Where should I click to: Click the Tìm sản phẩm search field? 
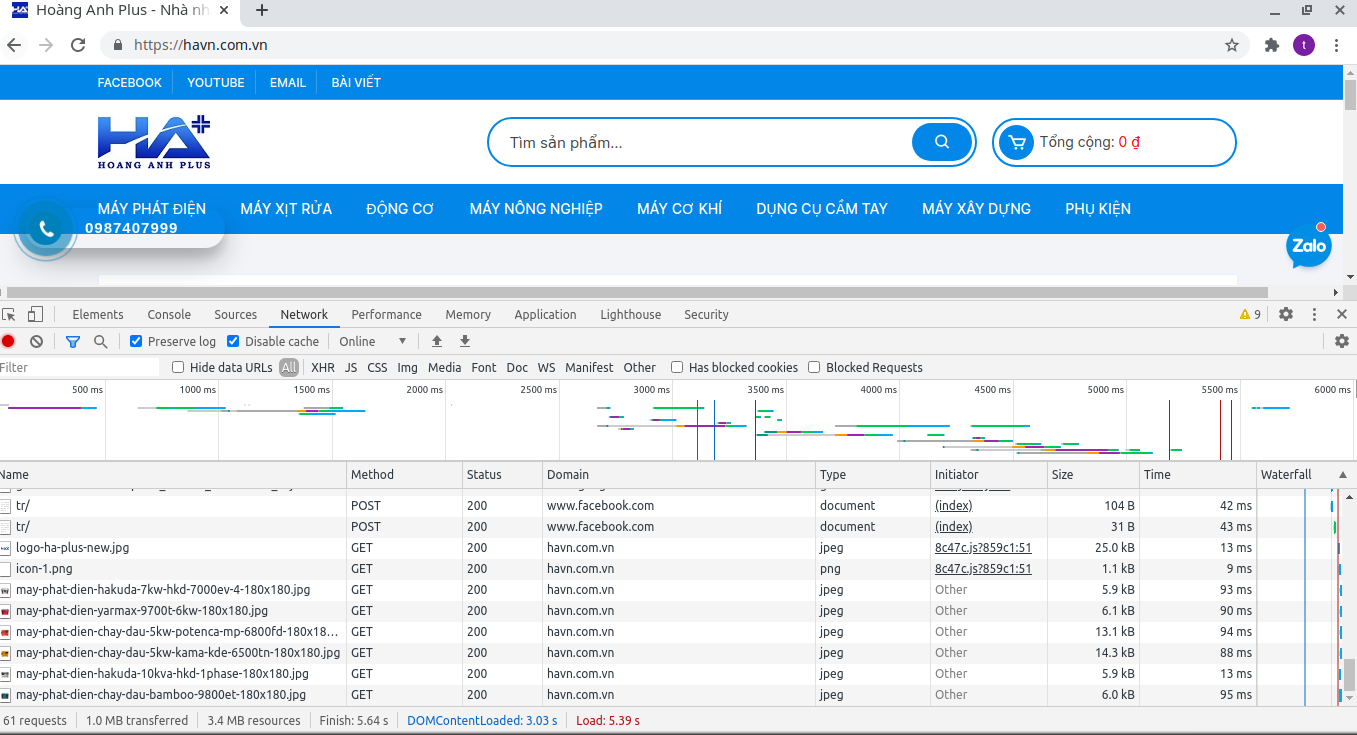700,142
